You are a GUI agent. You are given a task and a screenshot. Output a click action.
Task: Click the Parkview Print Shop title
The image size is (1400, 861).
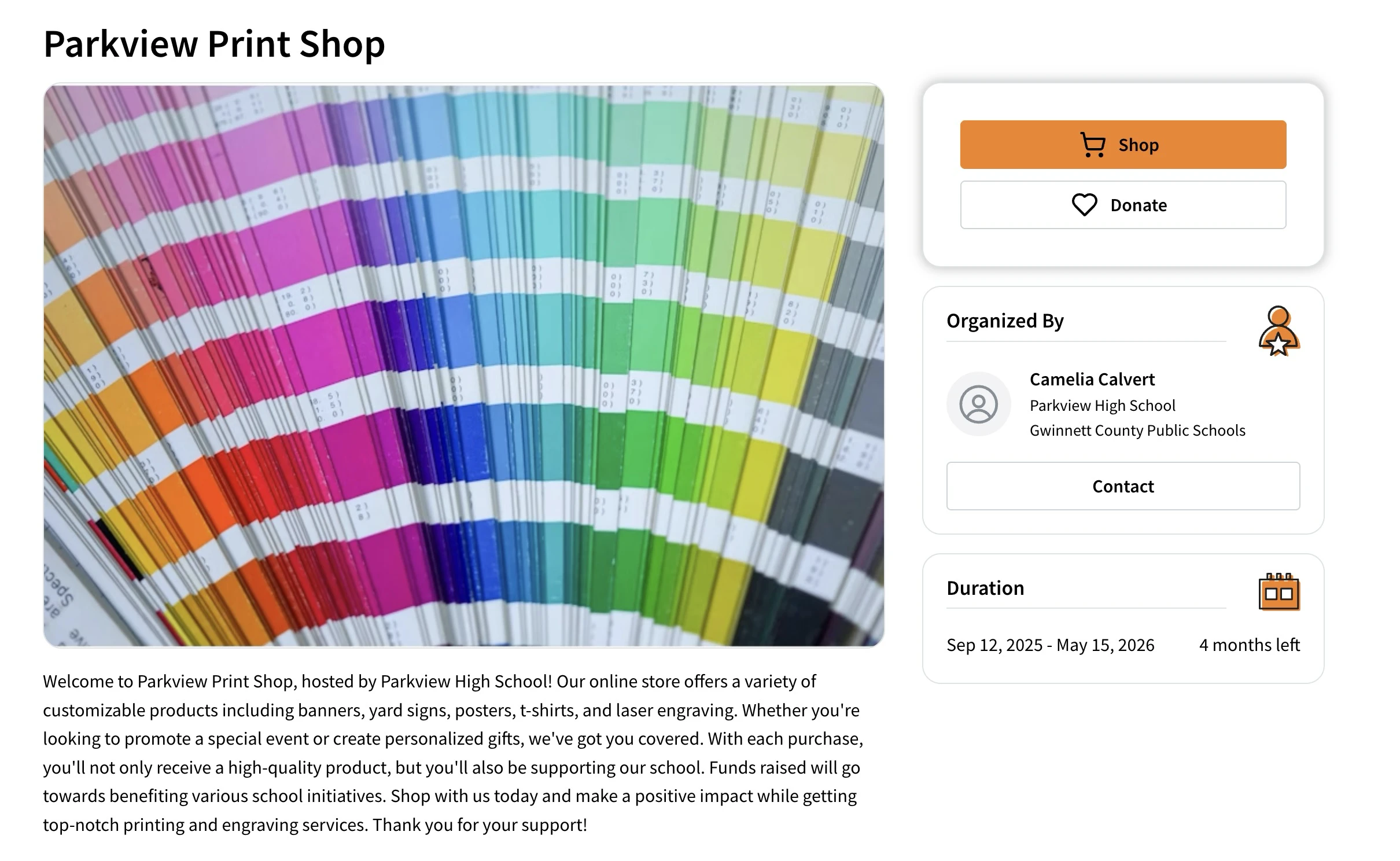214,44
